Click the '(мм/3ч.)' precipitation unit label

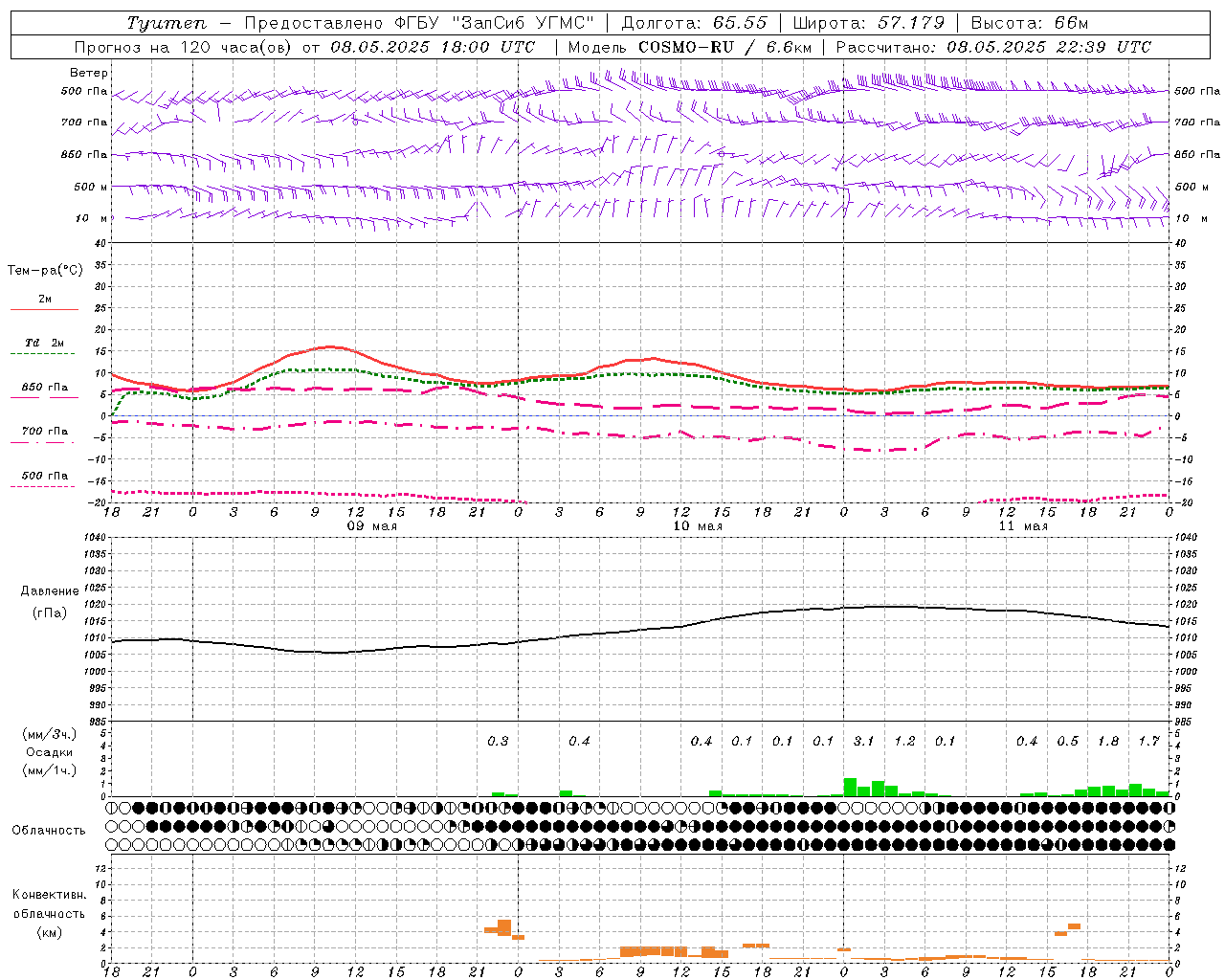(50, 734)
